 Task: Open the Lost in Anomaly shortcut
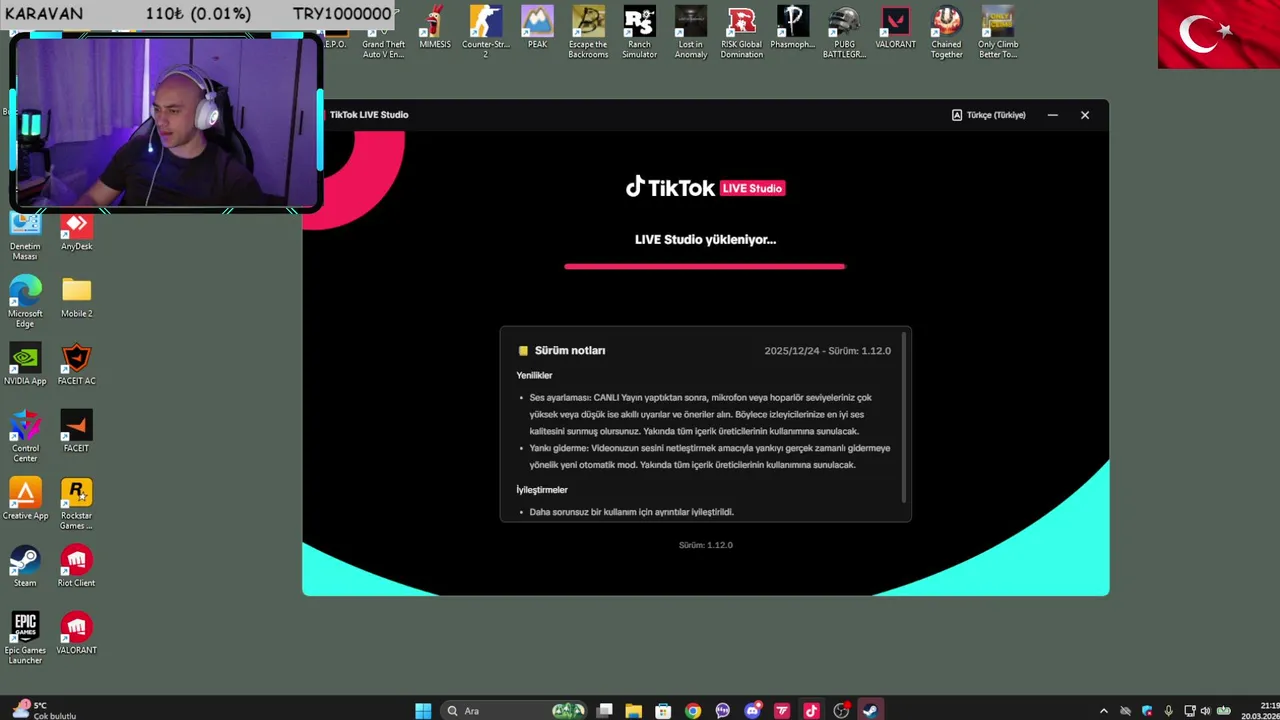691,32
